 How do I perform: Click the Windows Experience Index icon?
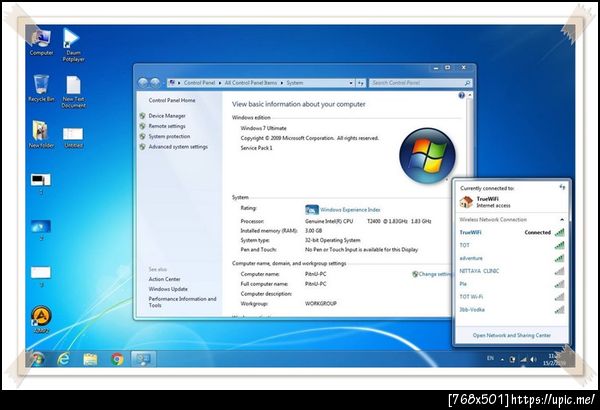pos(311,209)
